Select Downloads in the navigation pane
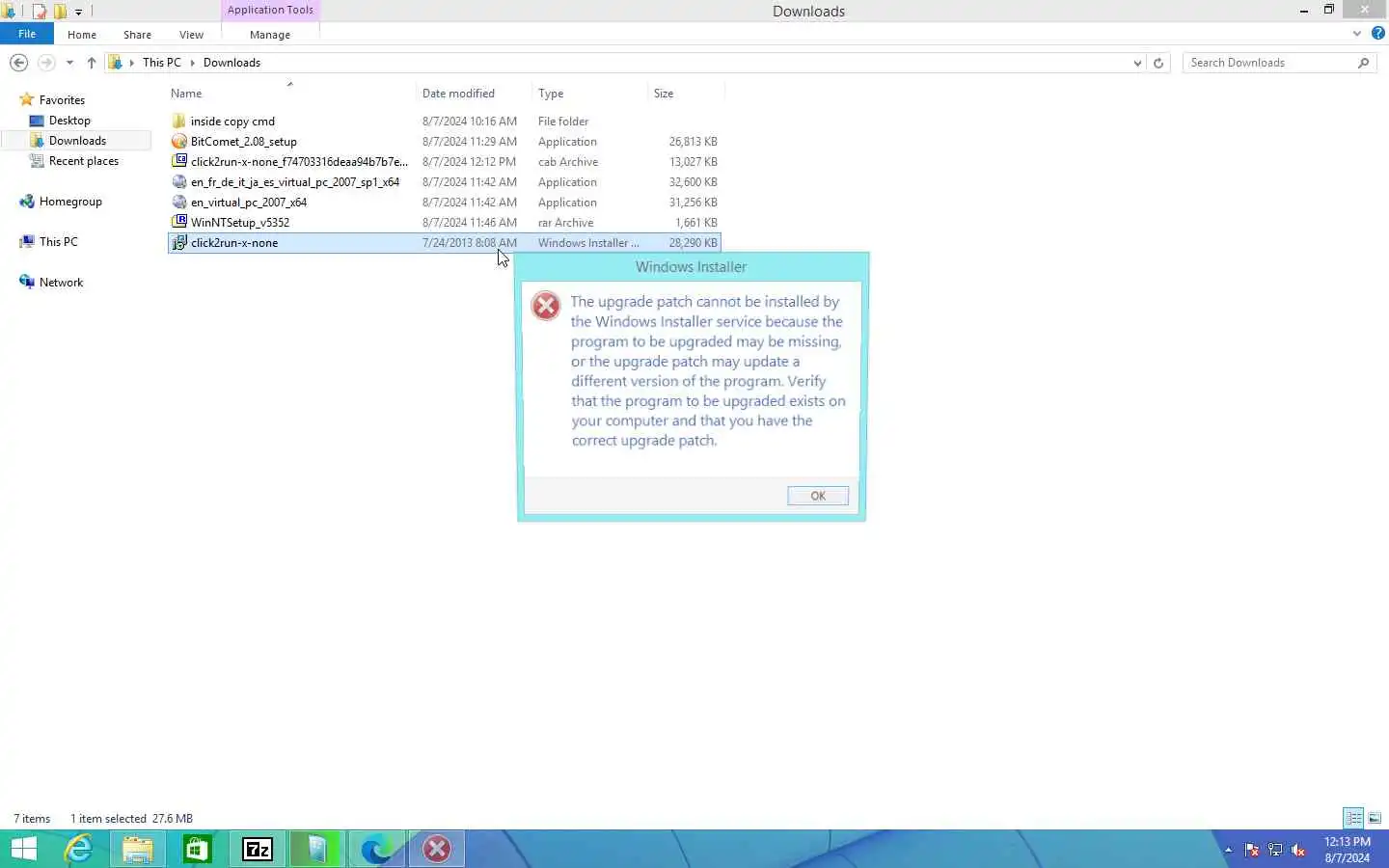Image resolution: width=1389 pixels, height=868 pixels. [x=77, y=141]
